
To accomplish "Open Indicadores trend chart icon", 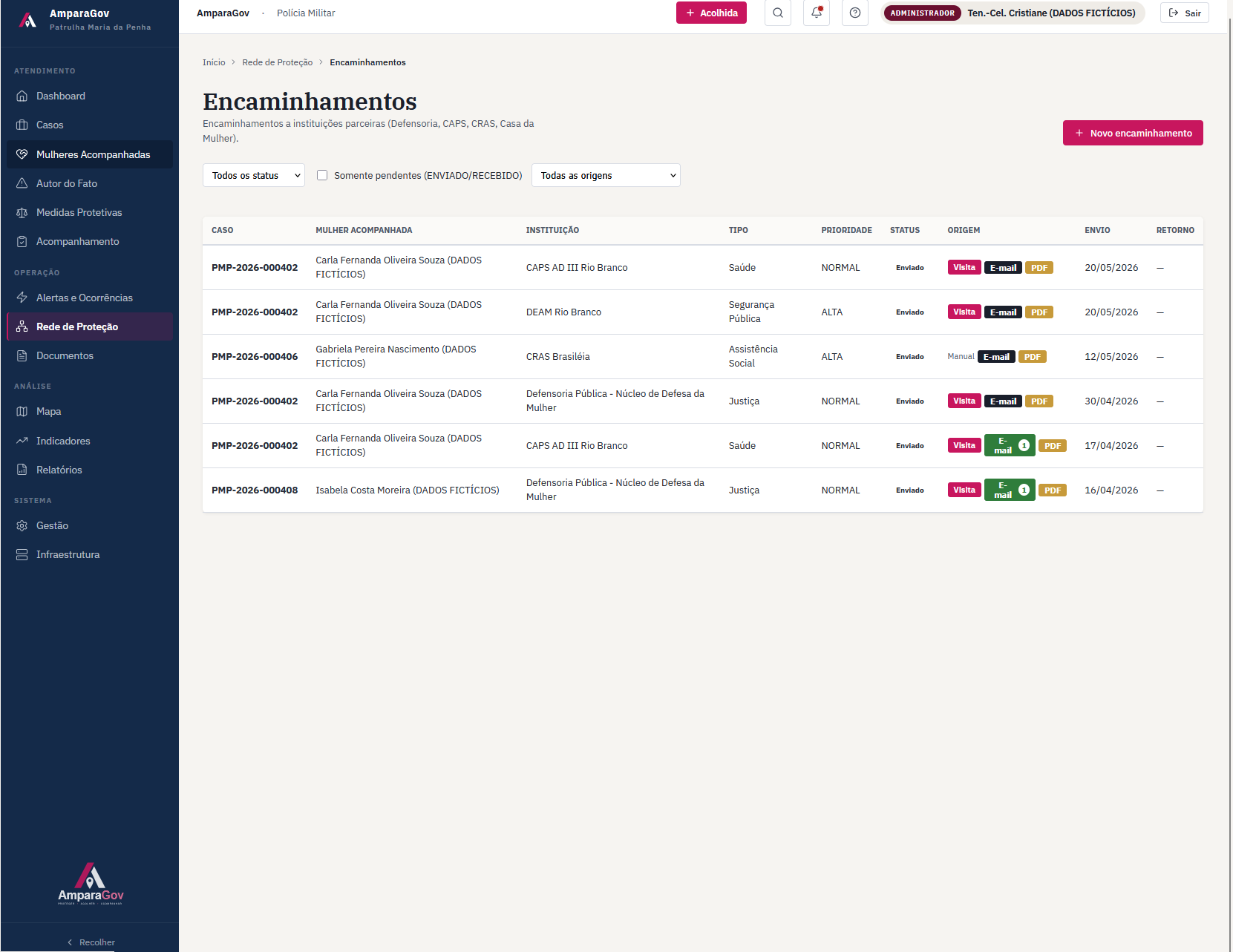I will [x=22, y=441].
